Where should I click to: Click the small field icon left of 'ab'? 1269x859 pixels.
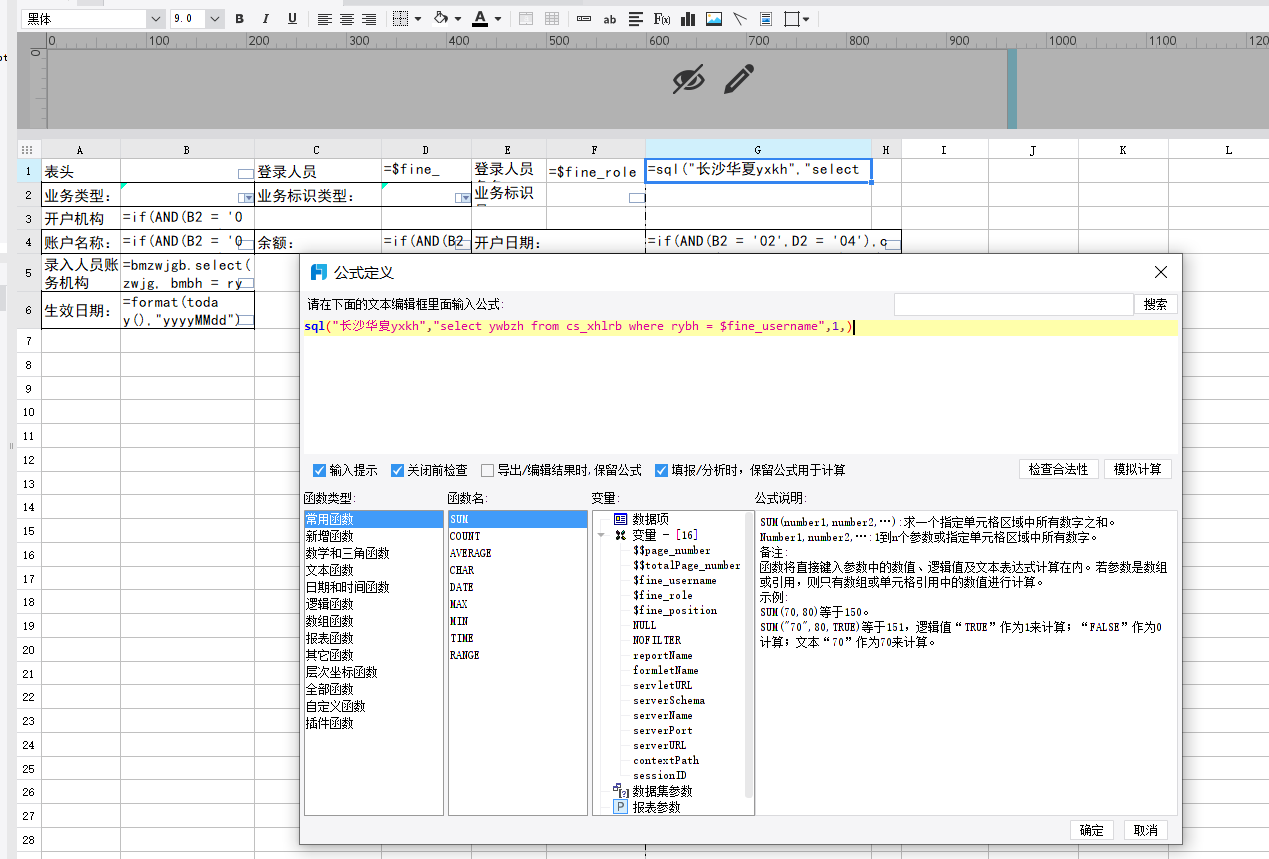tap(584, 19)
